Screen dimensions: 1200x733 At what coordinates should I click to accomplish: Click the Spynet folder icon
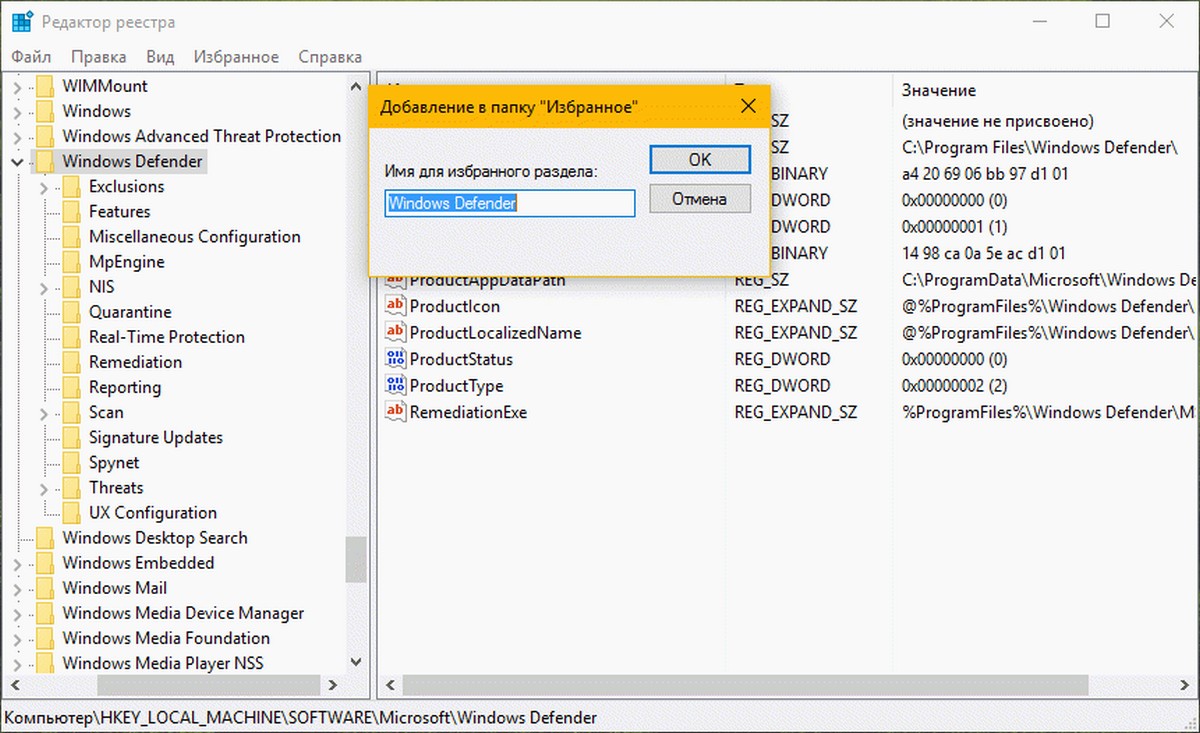(x=70, y=462)
